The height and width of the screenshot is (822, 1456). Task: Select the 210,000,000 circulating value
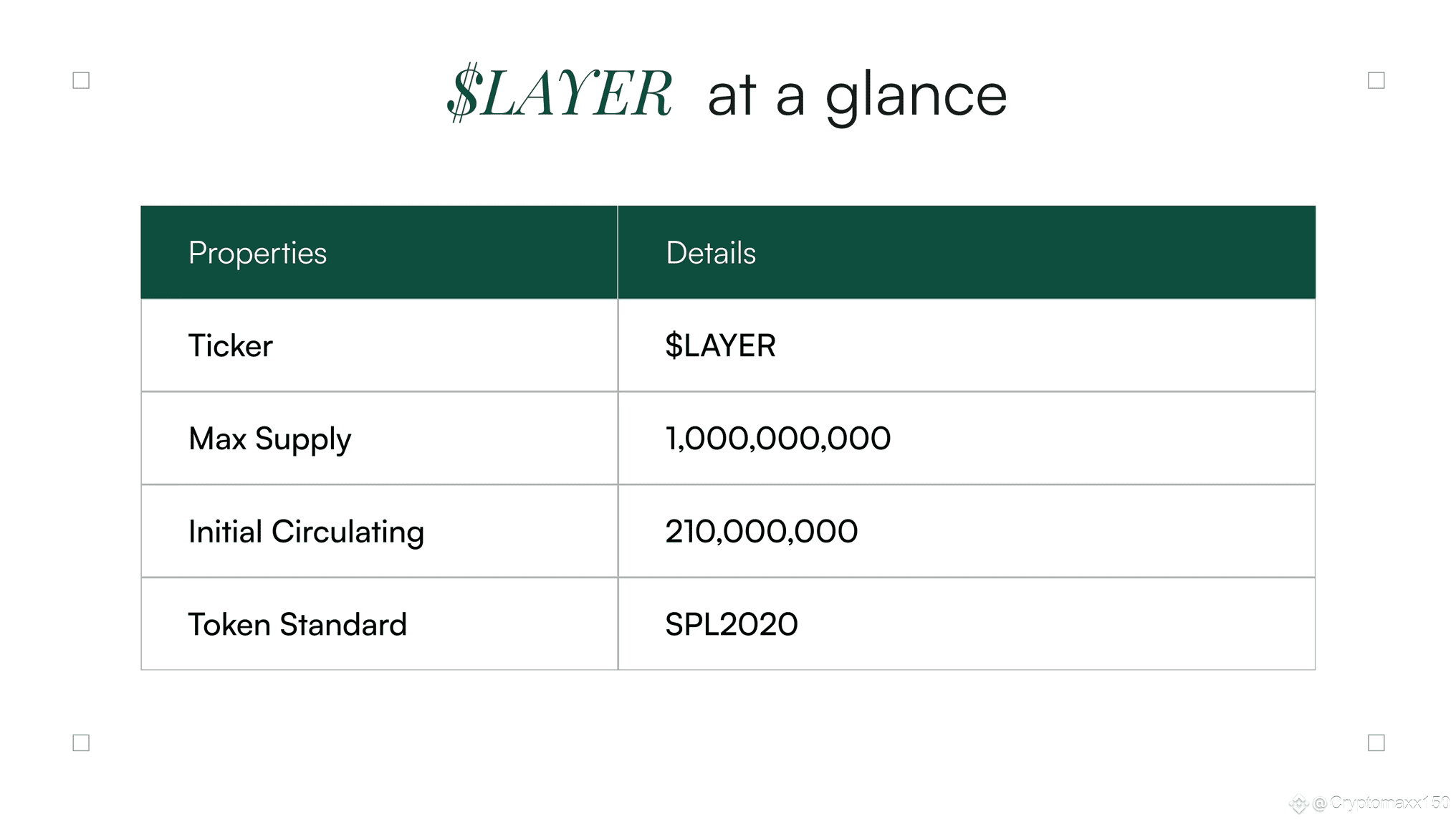click(x=761, y=532)
